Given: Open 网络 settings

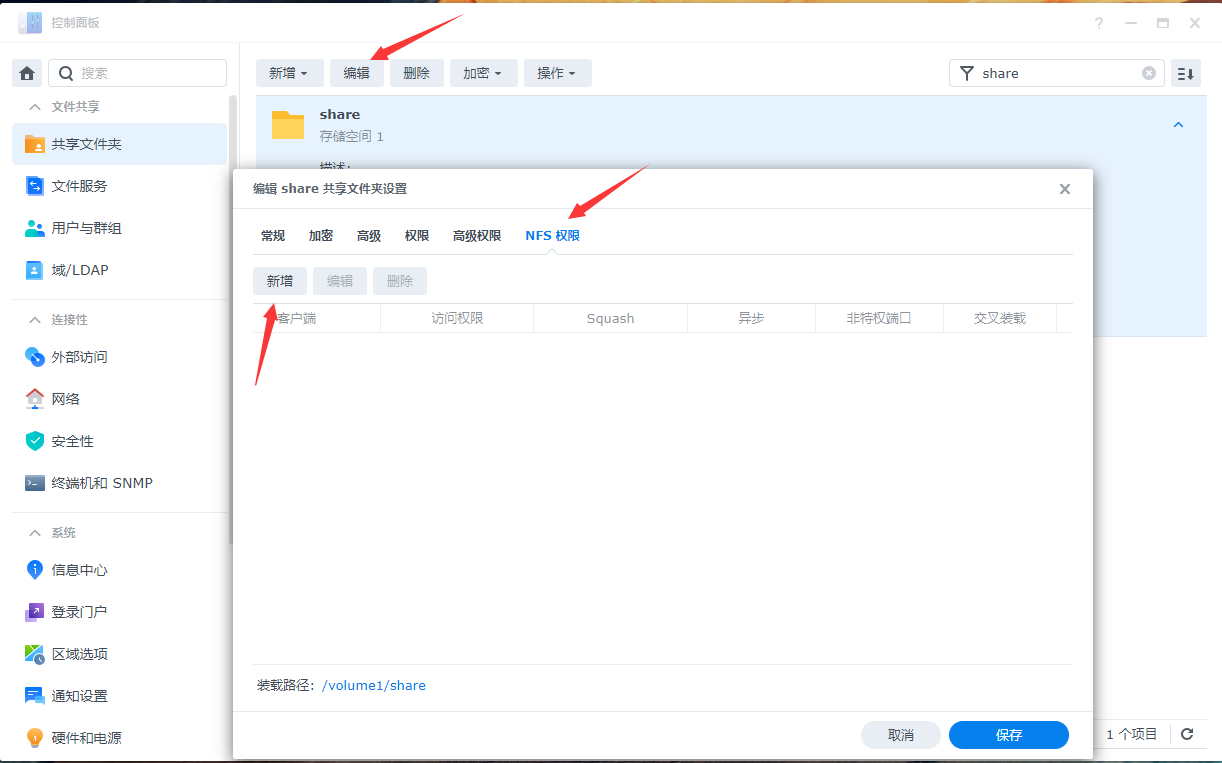Looking at the screenshot, I should (119, 399).
